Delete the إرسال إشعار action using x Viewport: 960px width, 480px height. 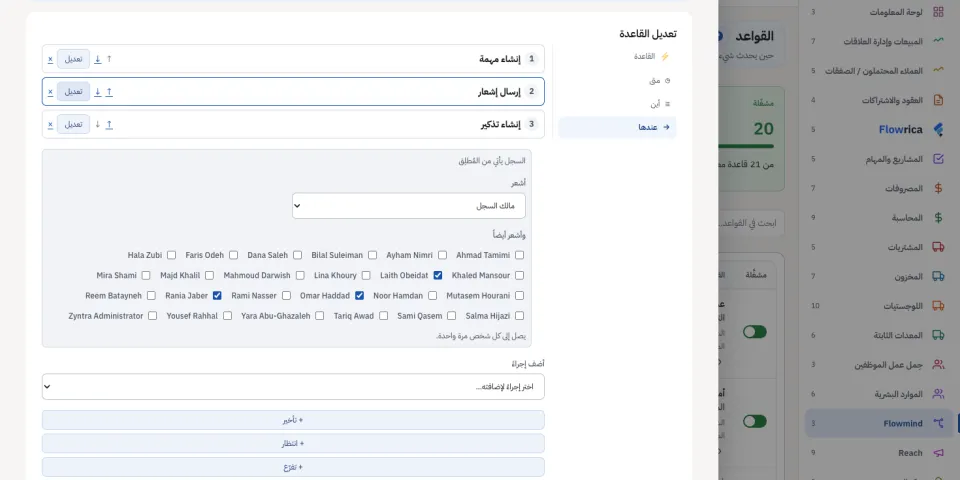50,92
